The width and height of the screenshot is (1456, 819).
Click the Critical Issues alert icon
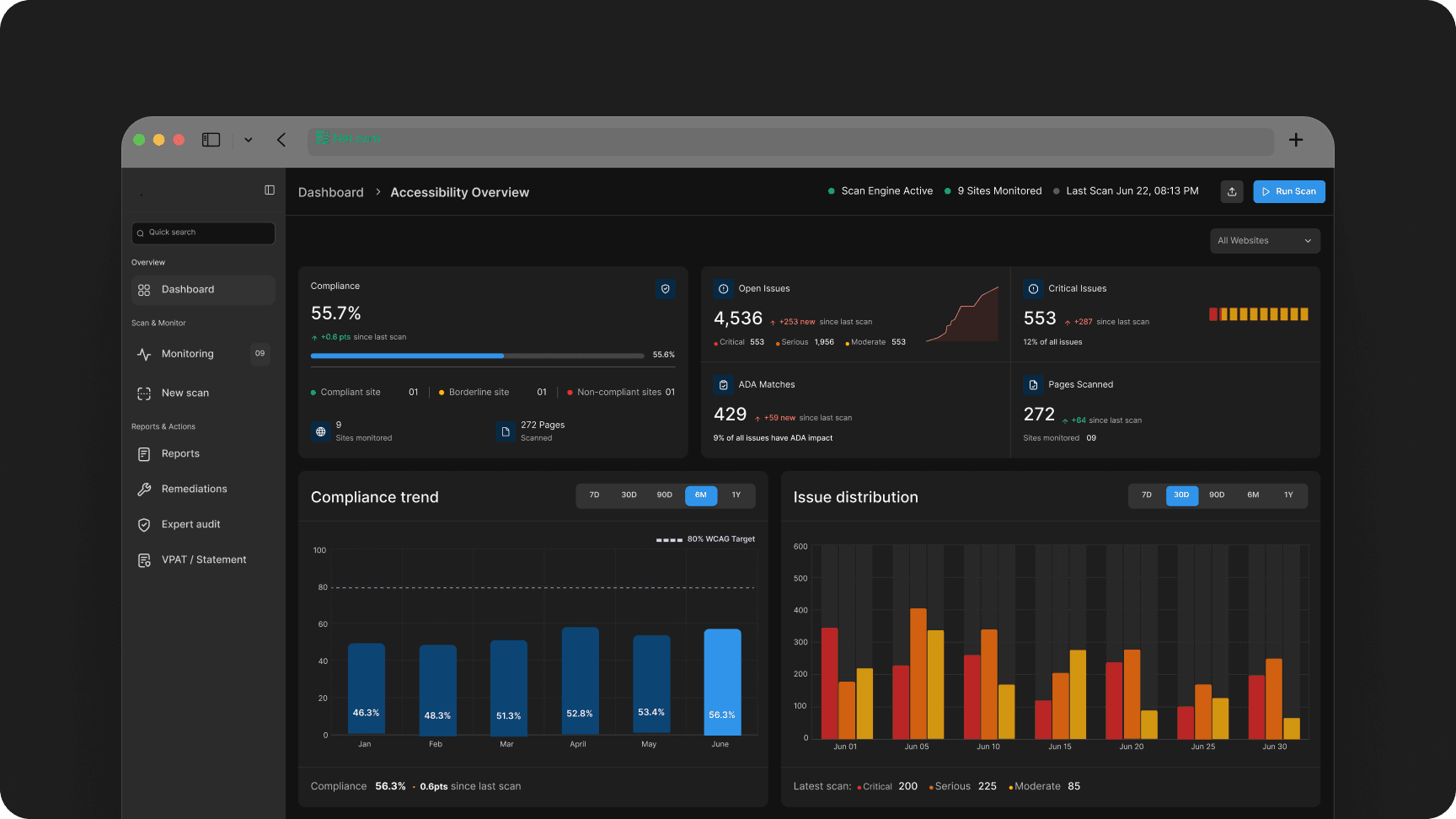click(x=1033, y=289)
